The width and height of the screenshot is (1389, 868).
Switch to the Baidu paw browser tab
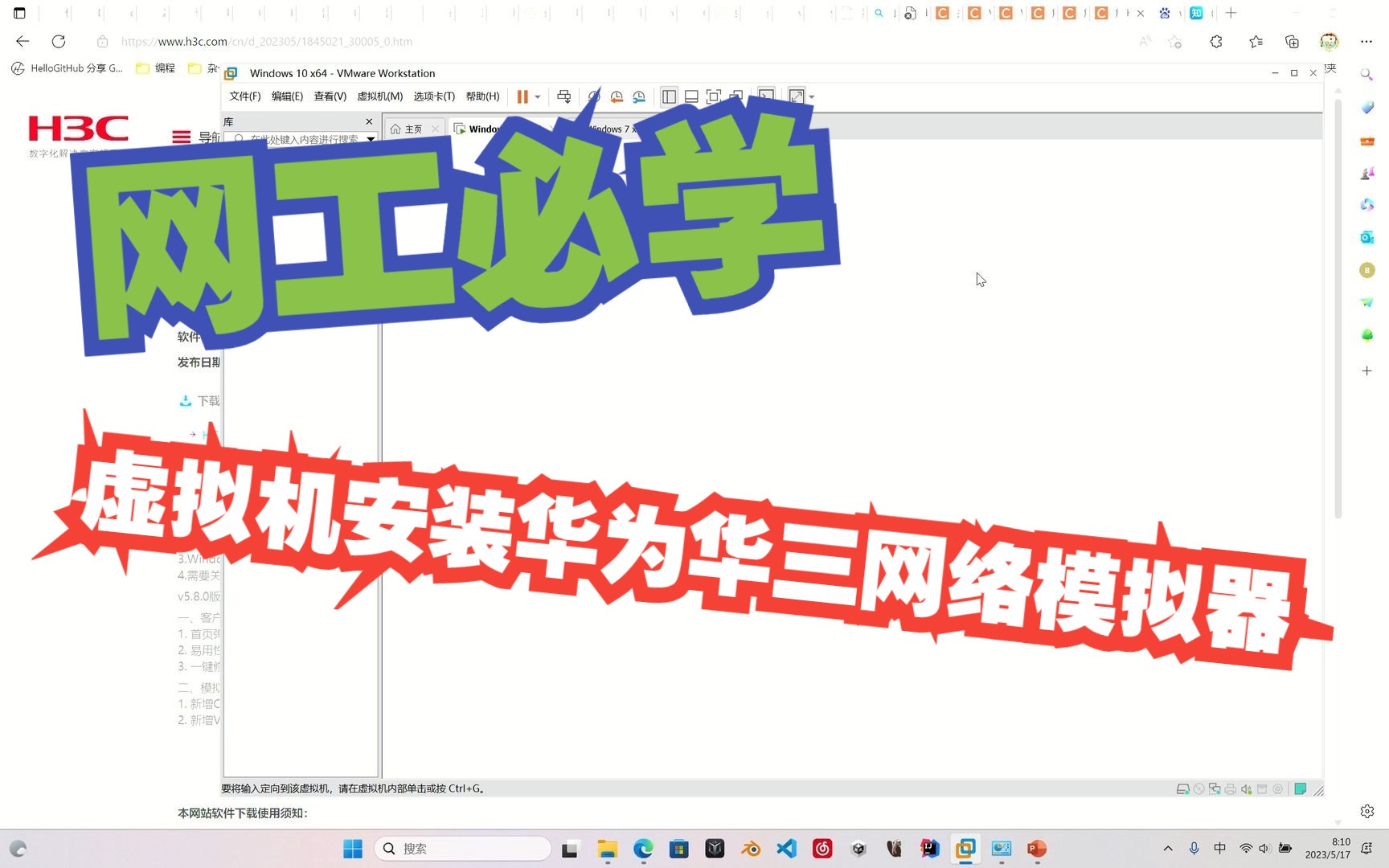pos(1165,13)
